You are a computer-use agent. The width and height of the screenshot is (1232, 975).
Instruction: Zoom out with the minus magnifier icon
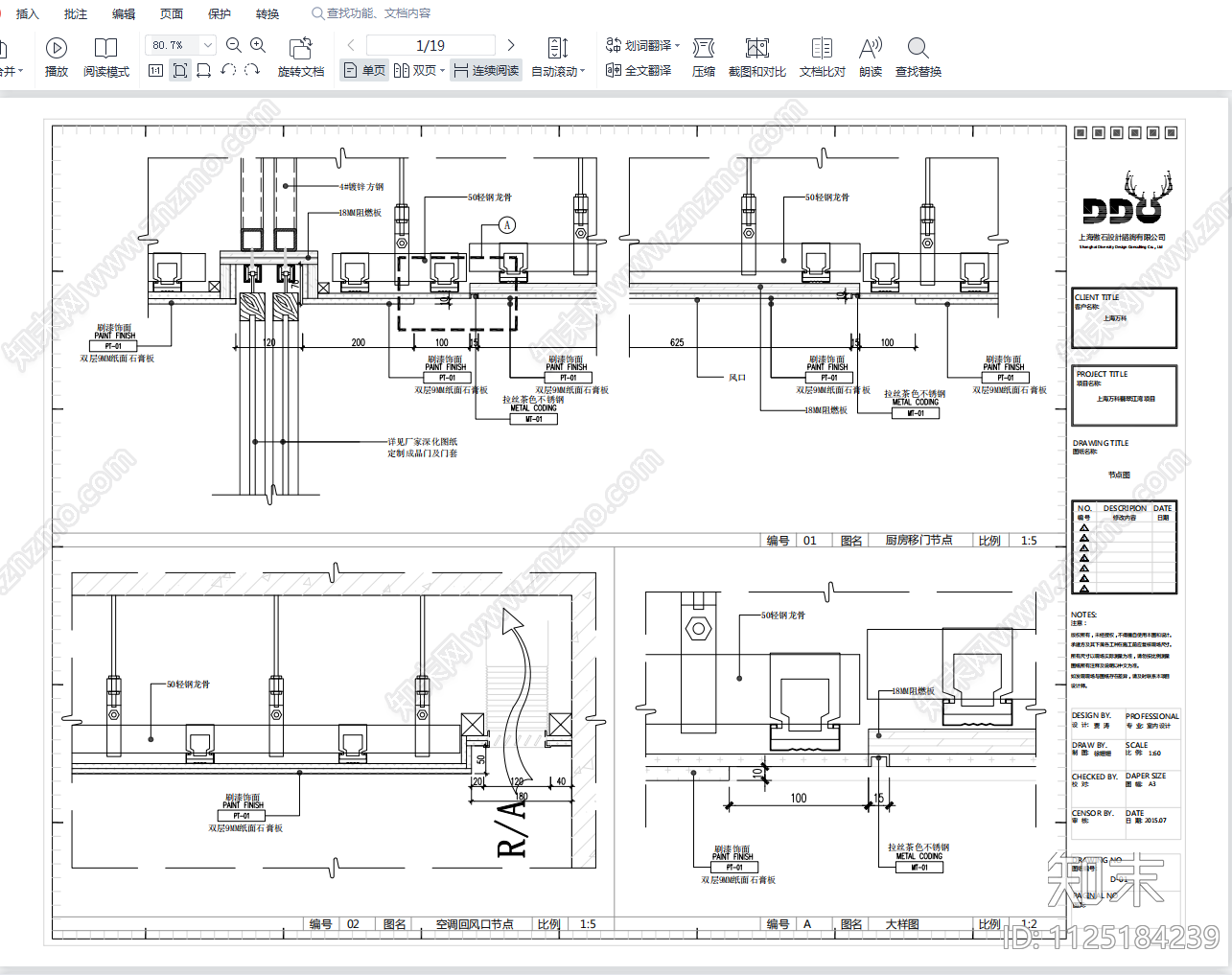pos(234,45)
